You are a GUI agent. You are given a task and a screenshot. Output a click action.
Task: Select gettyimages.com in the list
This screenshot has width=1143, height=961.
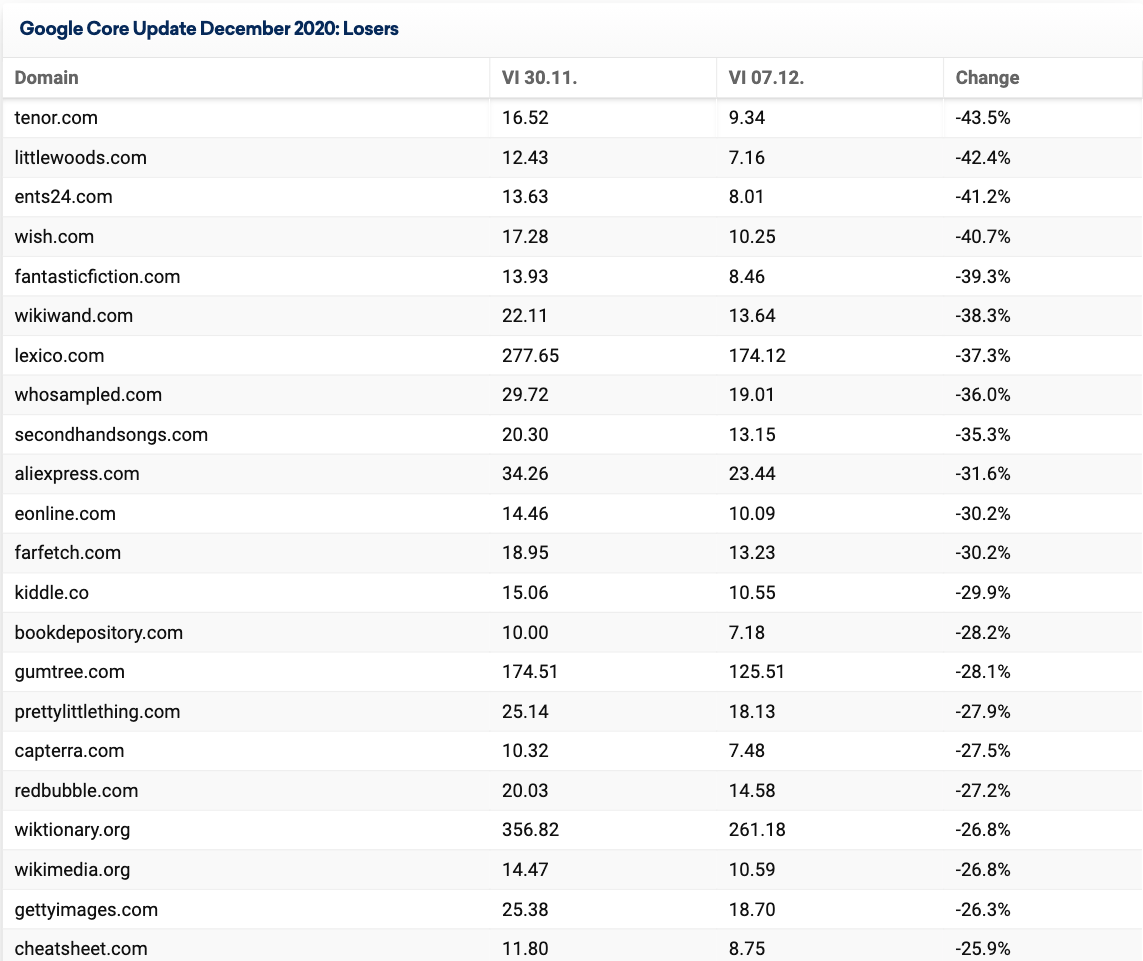coord(86,909)
